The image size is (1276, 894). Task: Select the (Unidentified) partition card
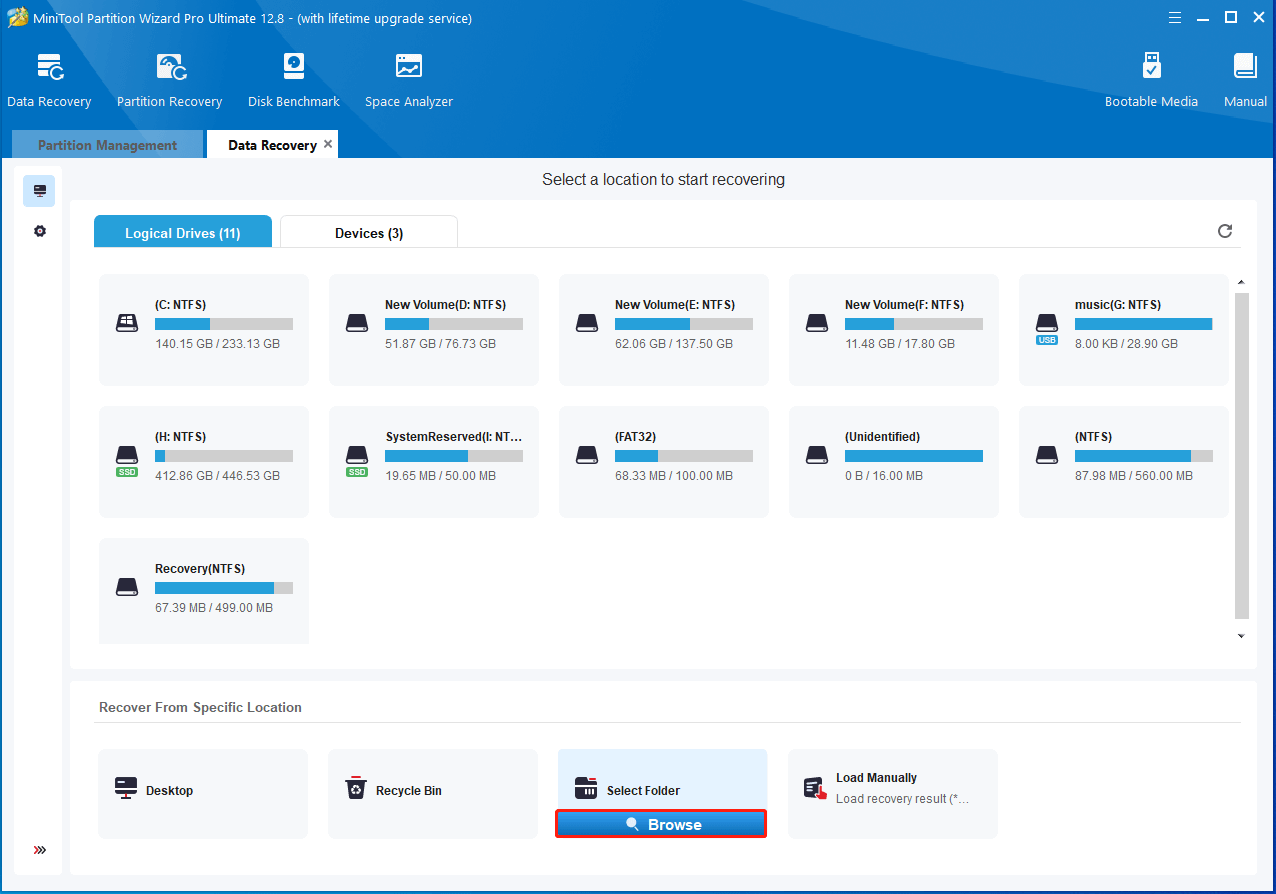[x=894, y=462]
